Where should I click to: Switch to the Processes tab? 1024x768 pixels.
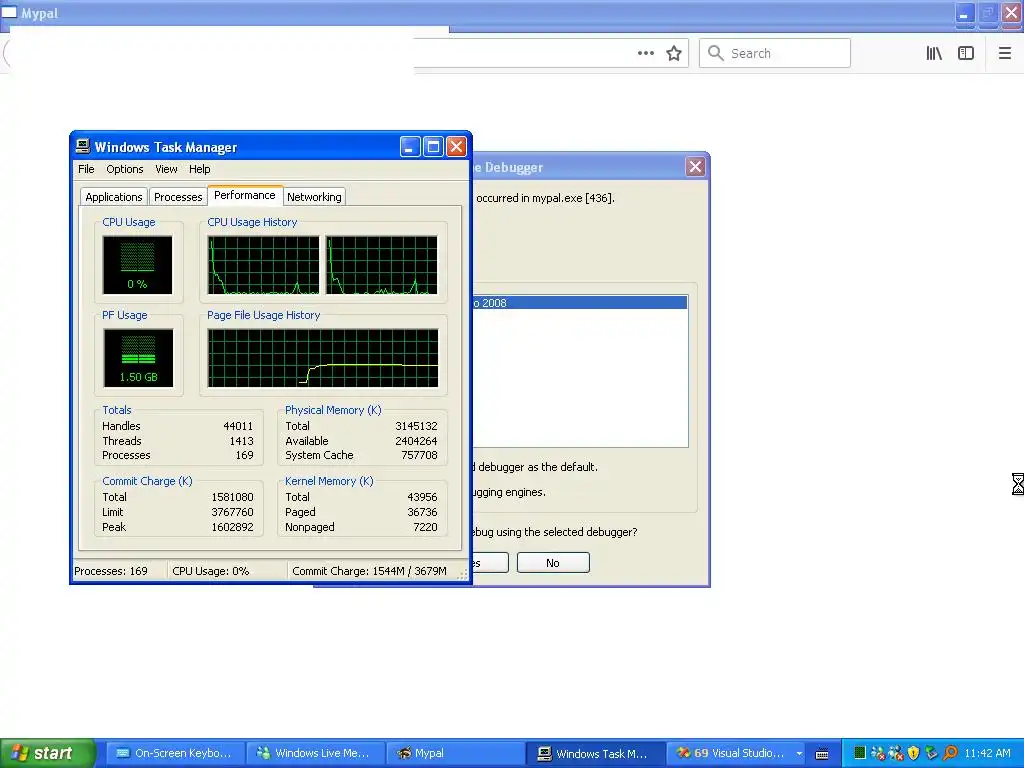pyautogui.click(x=178, y=197)
